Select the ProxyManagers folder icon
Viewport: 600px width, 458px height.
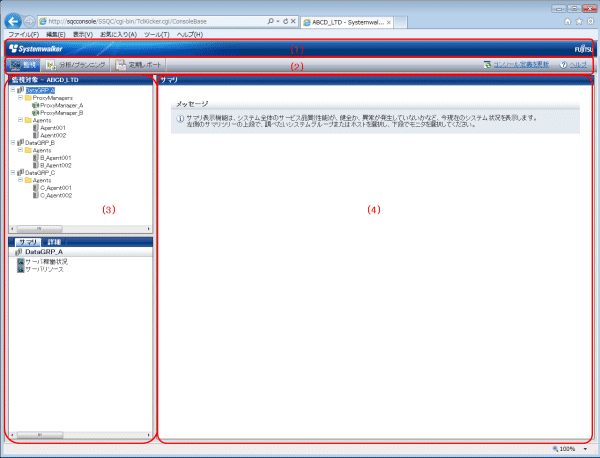coord(28,98)
